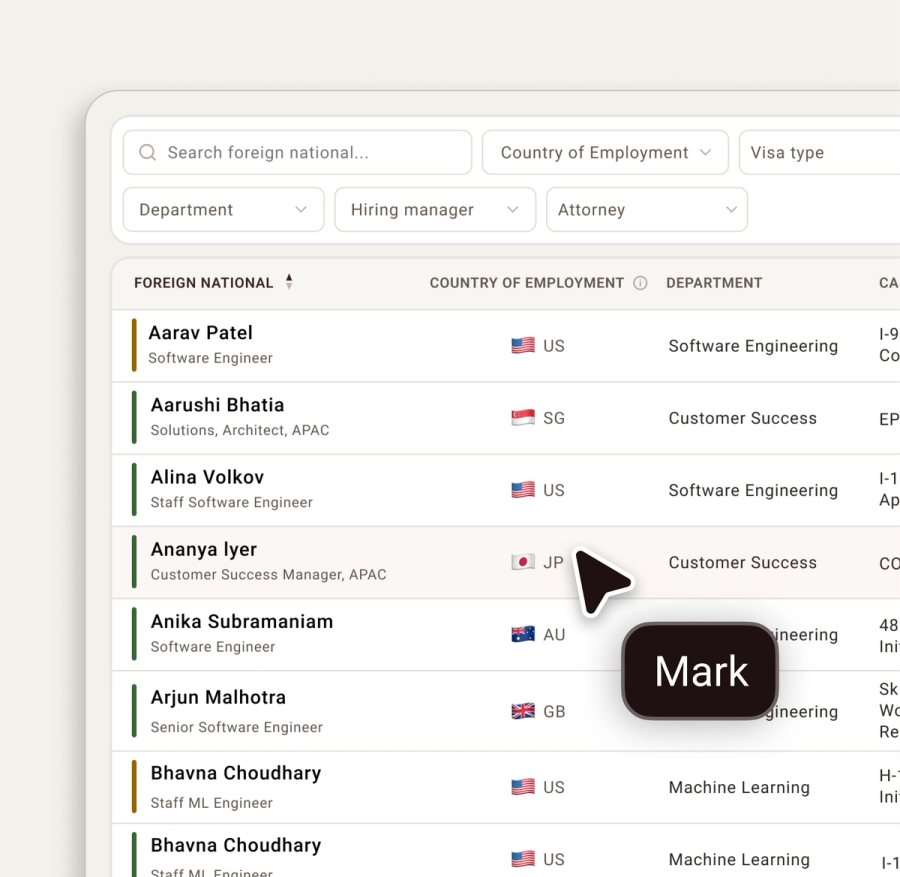Click the SG country code text

tap(554, 418)
